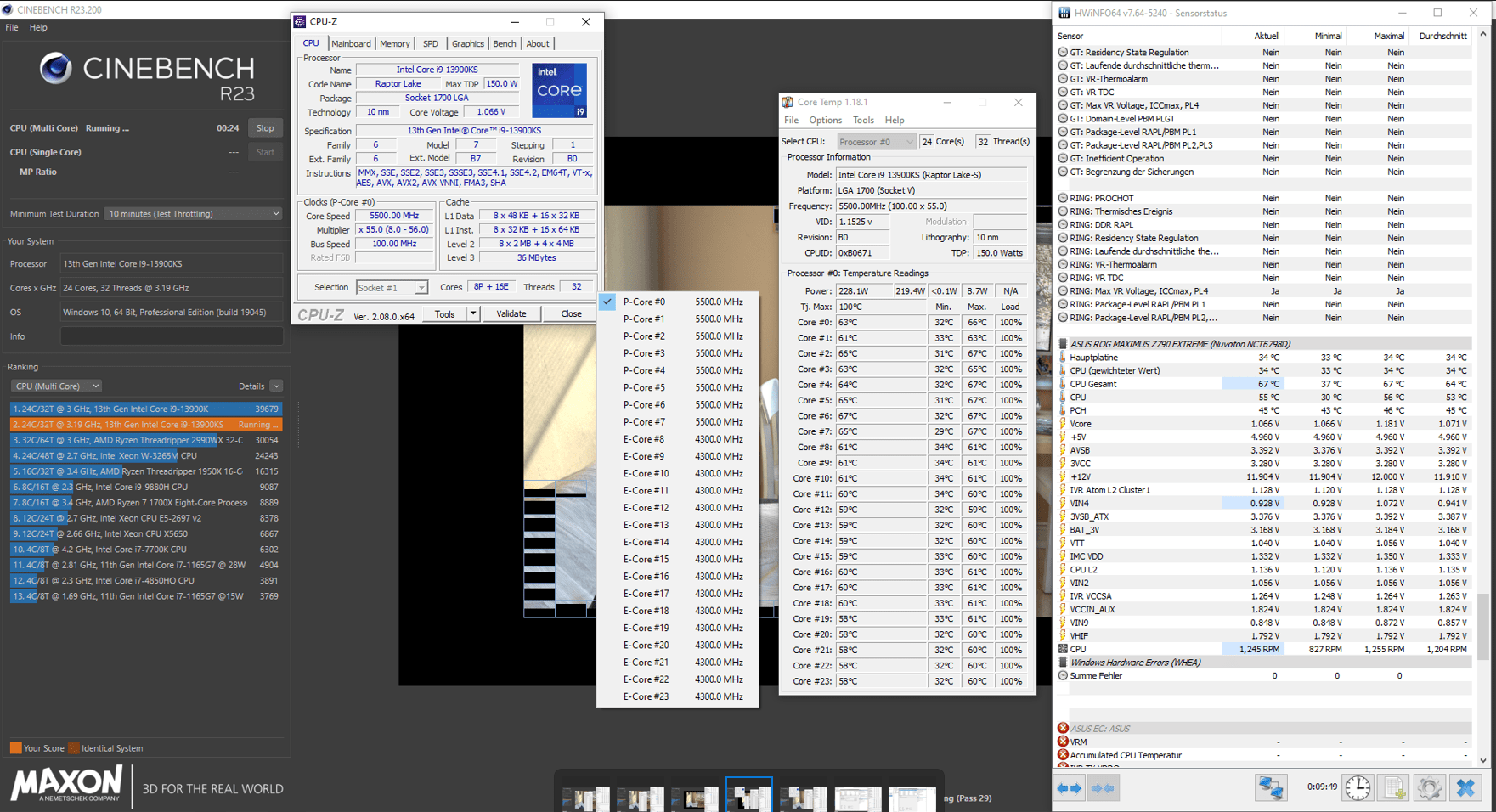Switch to CPU-Z About tab
Screen dimensions: 1496x812
[x=538, y=43]
